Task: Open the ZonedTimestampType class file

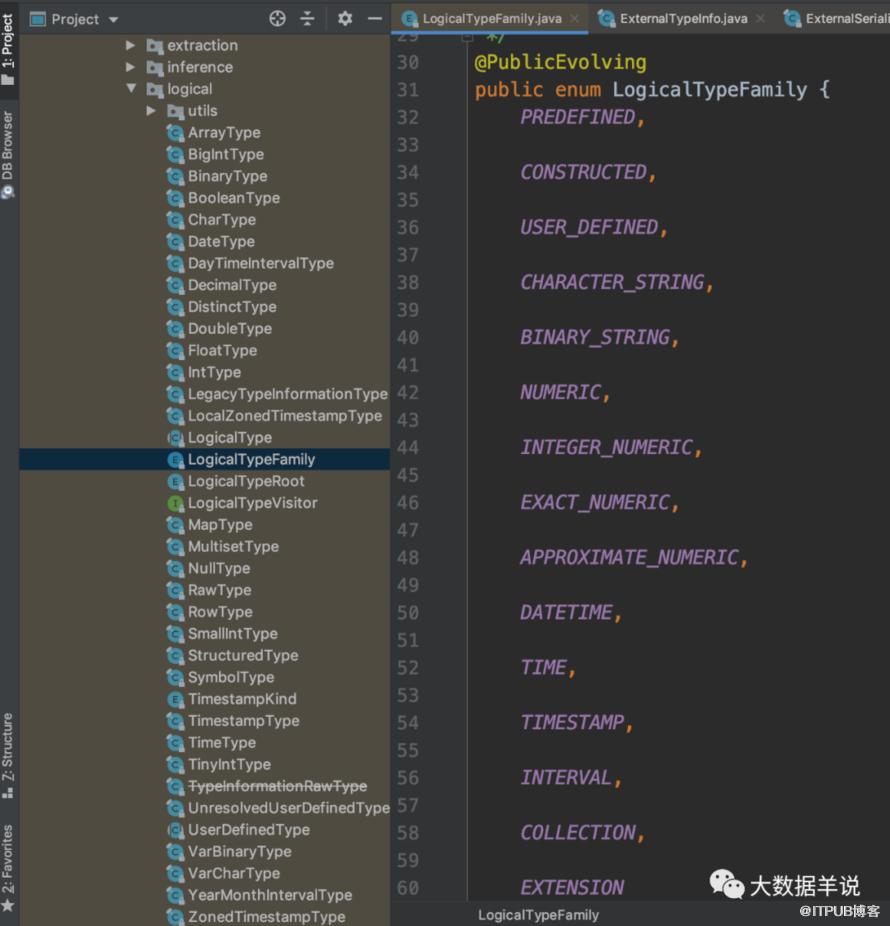Action: (x=266, y=917)
